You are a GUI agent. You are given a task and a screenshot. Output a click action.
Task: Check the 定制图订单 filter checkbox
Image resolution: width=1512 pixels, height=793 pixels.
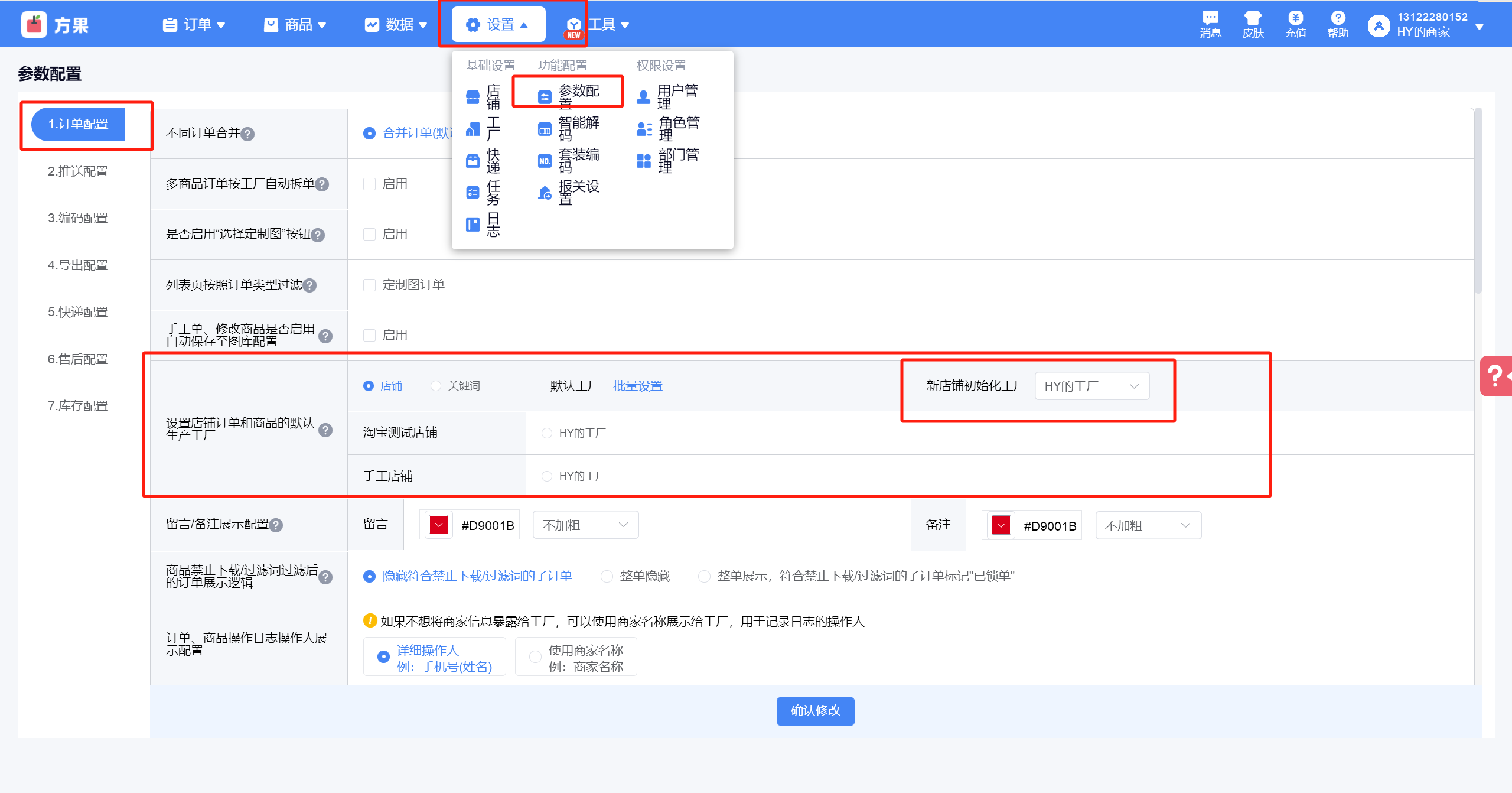tap(370, 285)
